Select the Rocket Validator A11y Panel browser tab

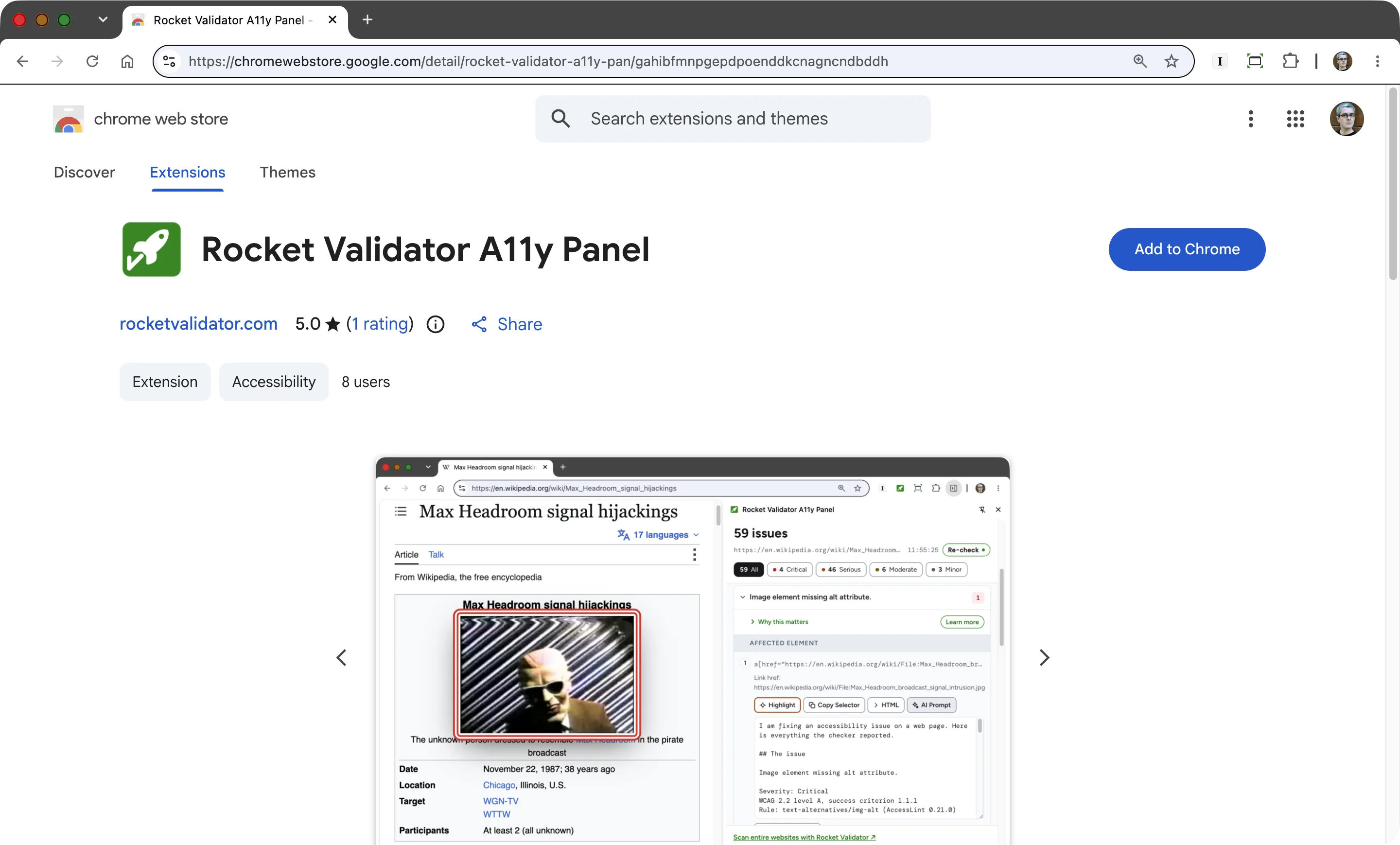pos(235,20)
